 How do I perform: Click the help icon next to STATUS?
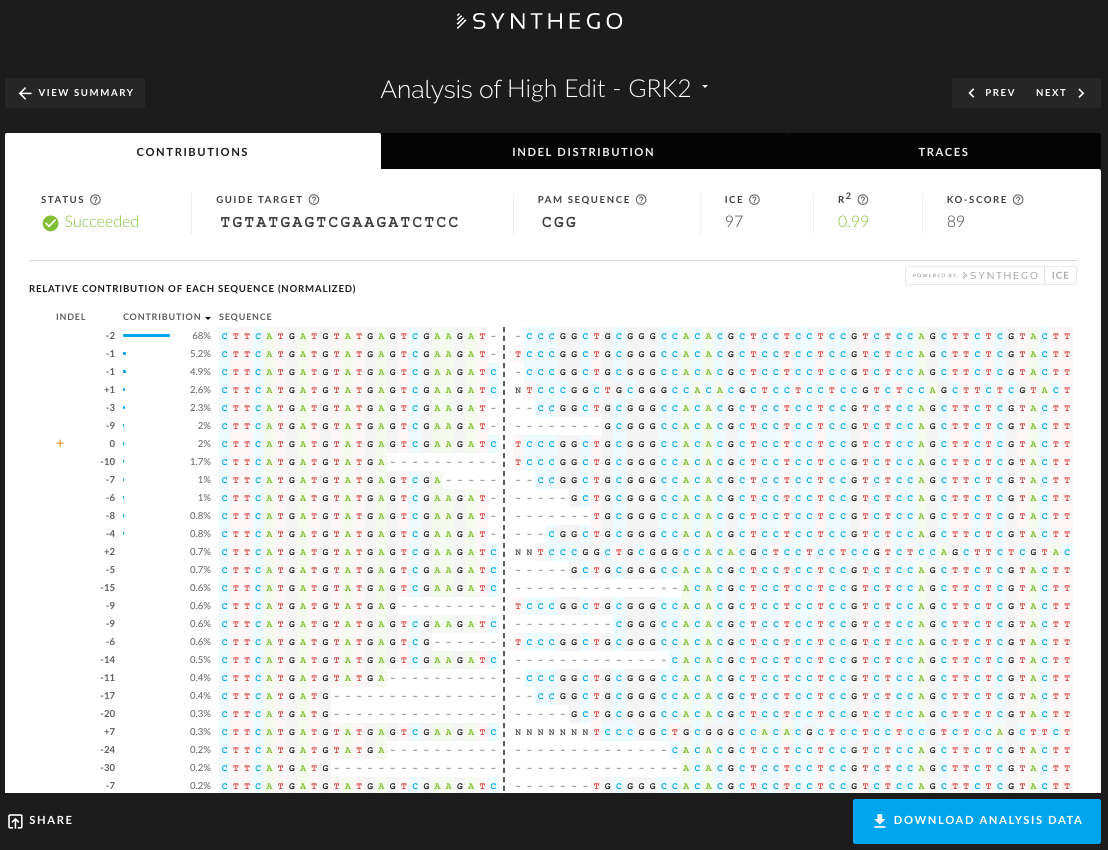pos(94,199)
